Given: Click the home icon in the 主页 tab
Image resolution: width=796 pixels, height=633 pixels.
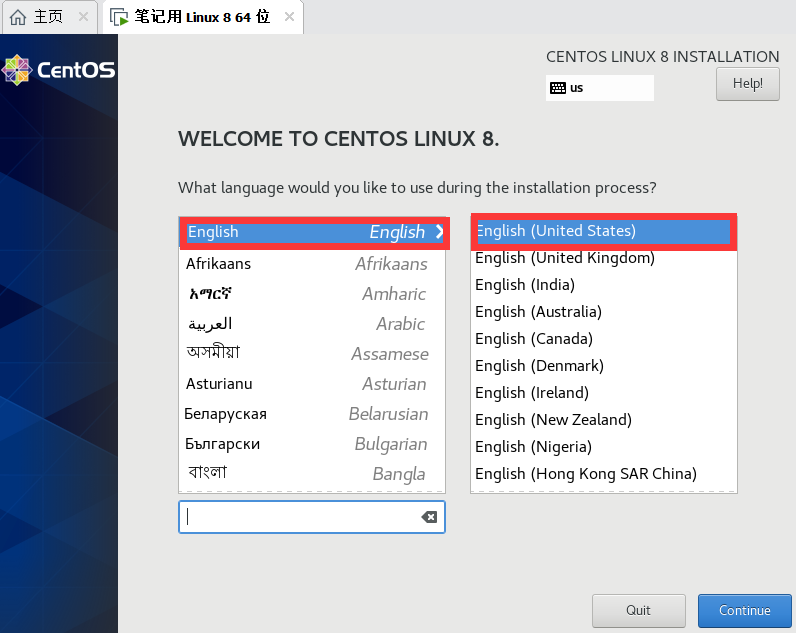Looking at the screenshot, I should pos(18,17).
